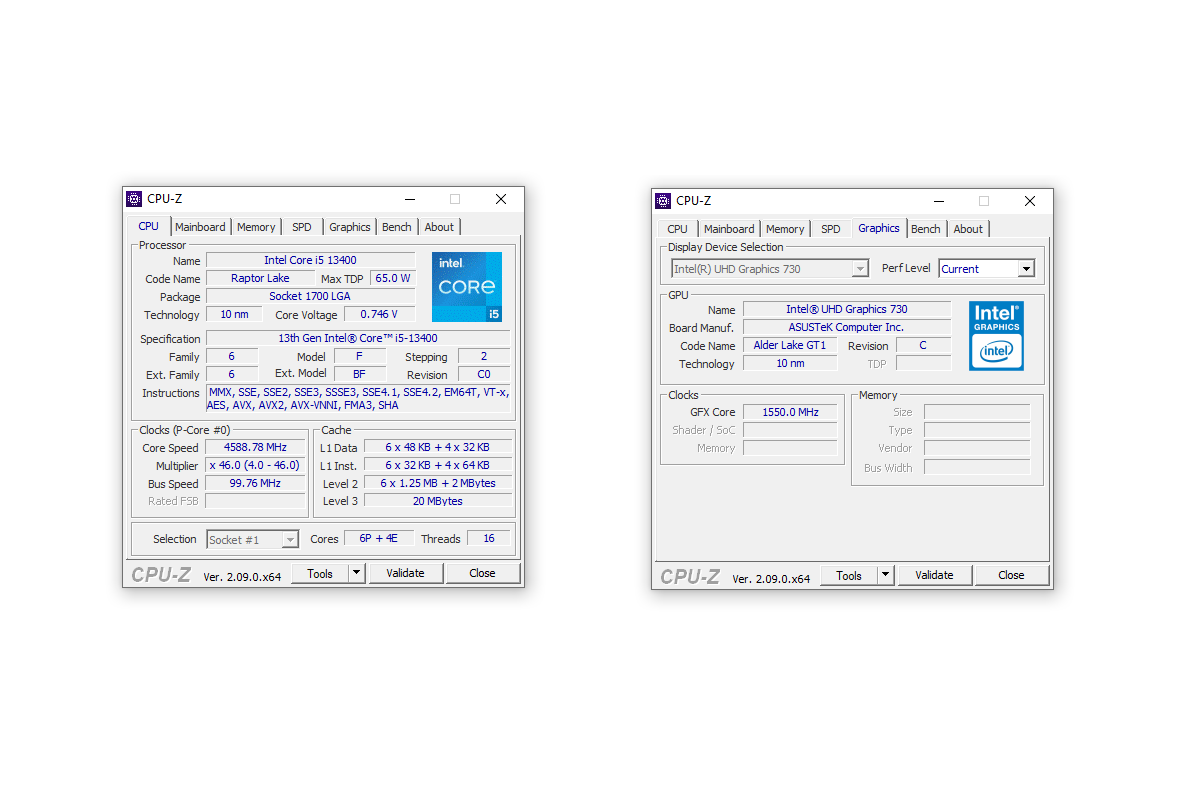The image size is (1200, 800).
Task: Click the Instructions list box
Action: (x=358, y=398)
